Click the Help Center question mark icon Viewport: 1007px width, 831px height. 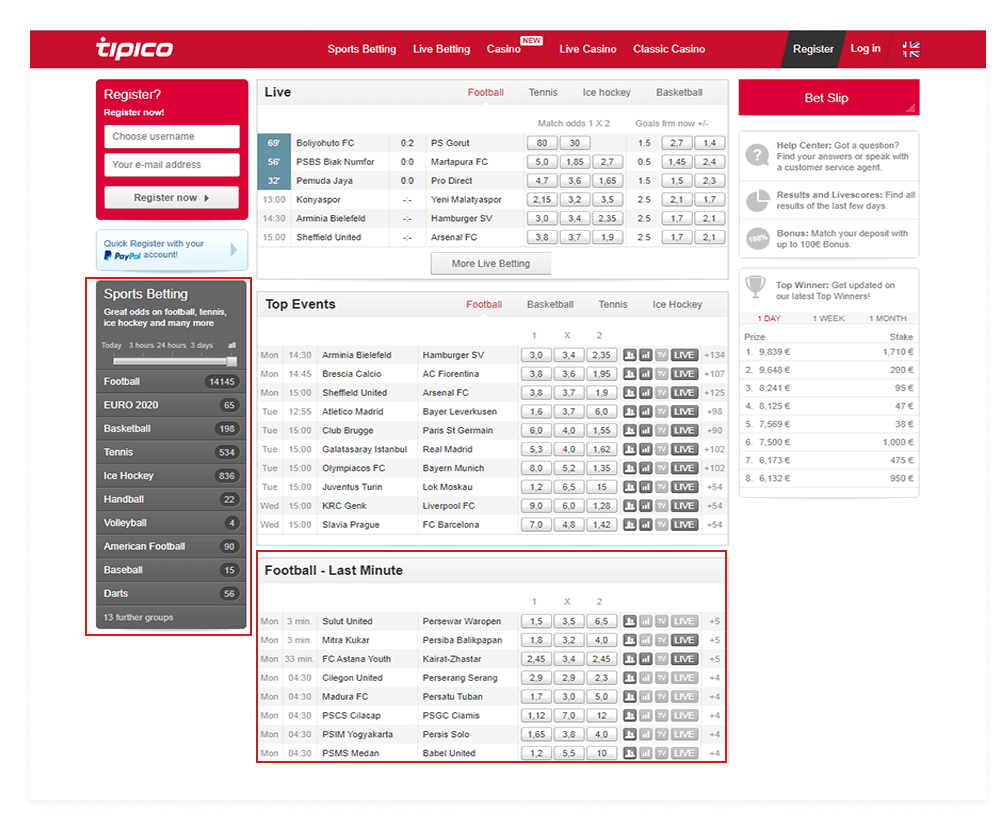pyautogui.click(x=757, y=155)
